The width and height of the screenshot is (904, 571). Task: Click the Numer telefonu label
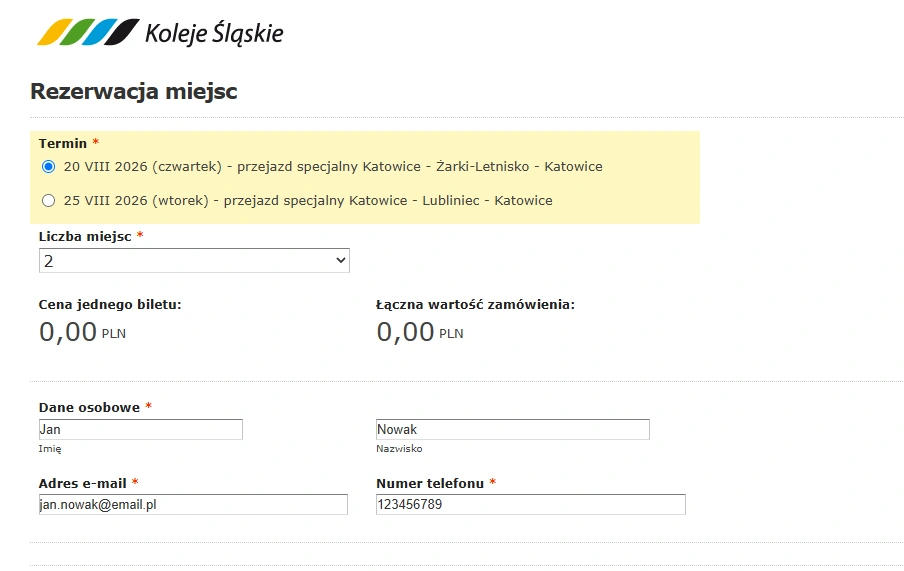(x=430, y=483)
